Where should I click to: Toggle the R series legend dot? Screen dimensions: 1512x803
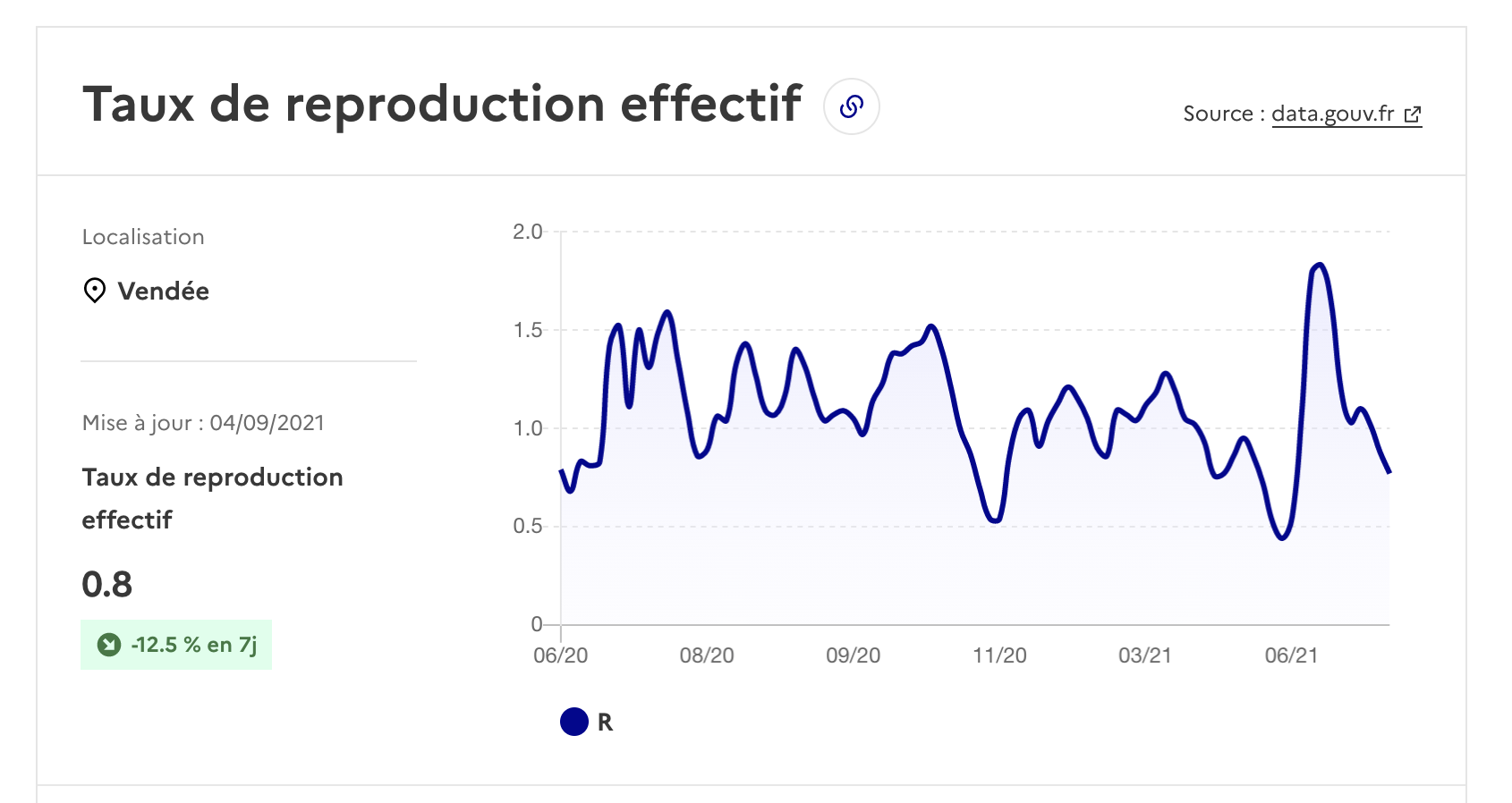[574, 722]
